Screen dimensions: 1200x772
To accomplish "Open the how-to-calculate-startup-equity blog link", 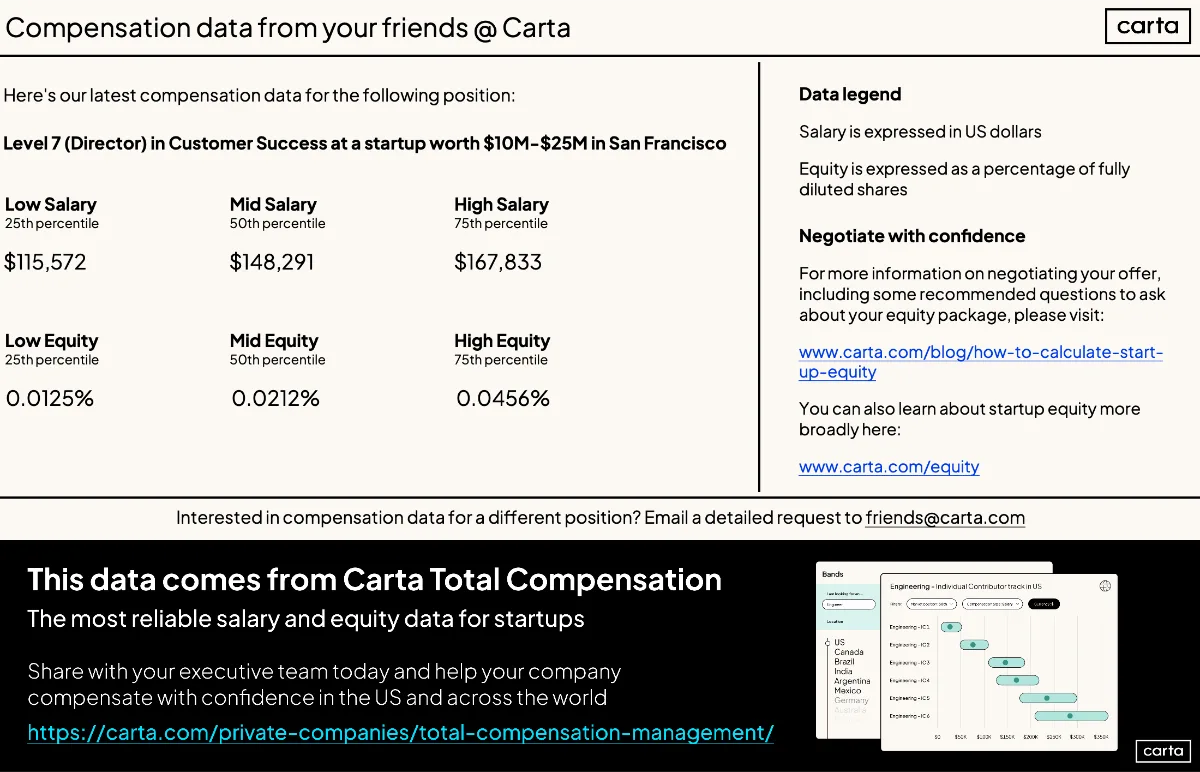I will (981, 362).
